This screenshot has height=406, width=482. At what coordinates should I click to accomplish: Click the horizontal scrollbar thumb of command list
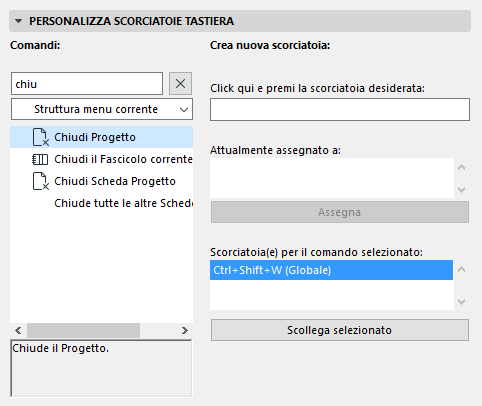click(83, 330)
